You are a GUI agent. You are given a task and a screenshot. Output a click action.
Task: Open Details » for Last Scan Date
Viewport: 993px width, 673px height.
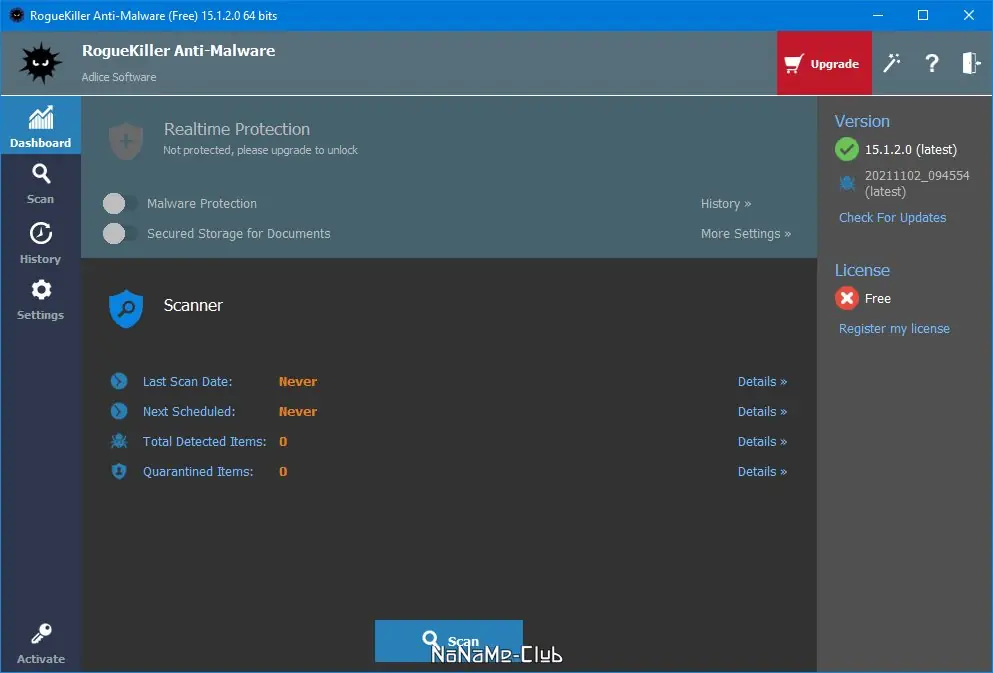(762, 381)
